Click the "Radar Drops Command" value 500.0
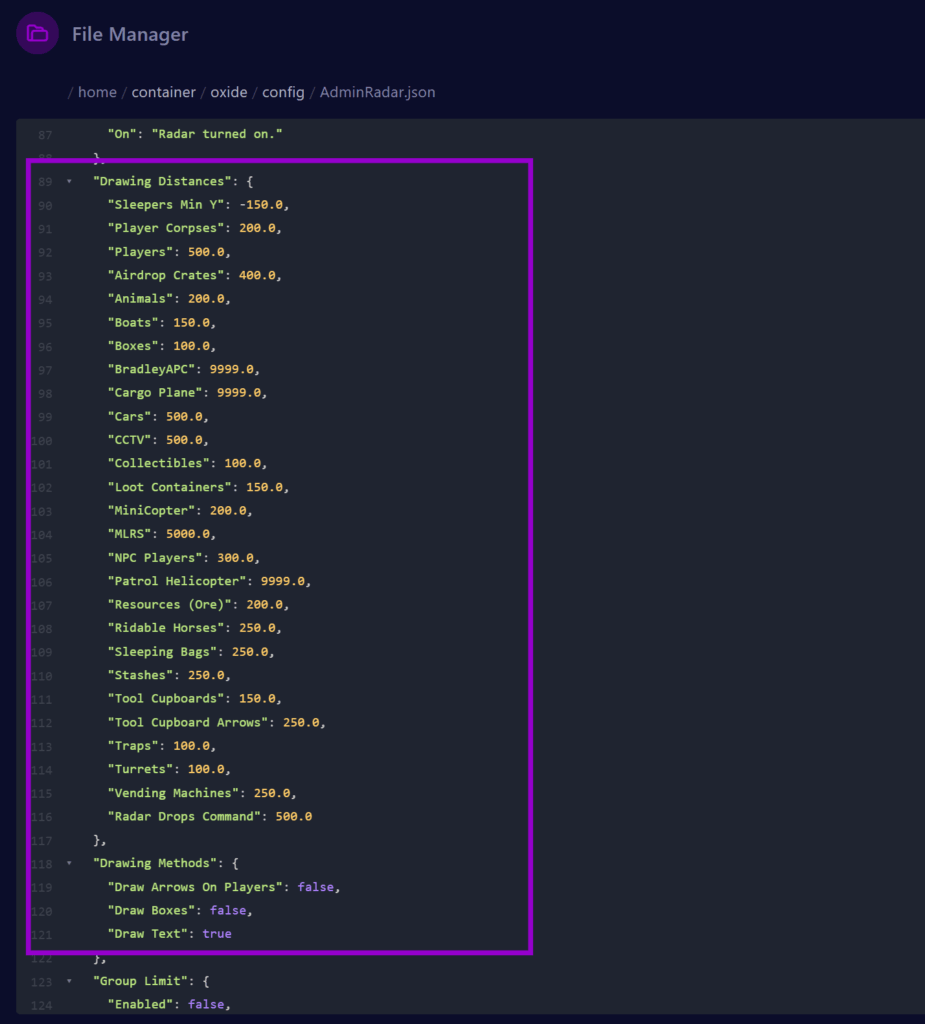Image resolution: width=925 pixels, height=1024 pixels. pos(294,816)
